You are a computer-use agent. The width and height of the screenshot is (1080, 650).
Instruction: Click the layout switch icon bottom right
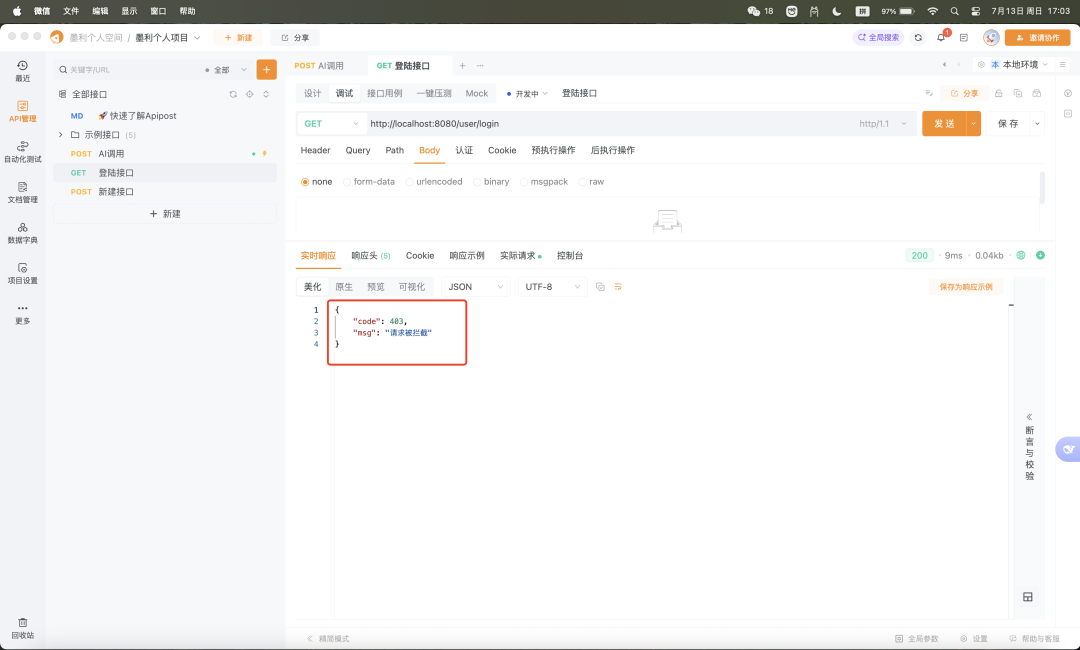pyautogui.click(x=1028, y=597)
